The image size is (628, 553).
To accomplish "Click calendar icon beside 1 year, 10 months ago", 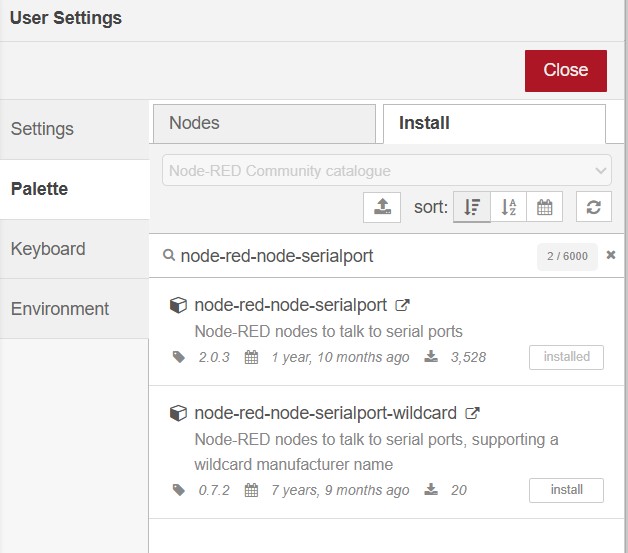I will point(251,357).
